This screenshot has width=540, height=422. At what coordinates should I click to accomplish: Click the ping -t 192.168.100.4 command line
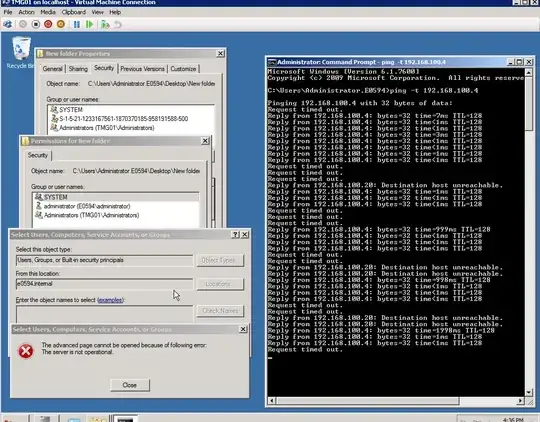pos(373,91)
